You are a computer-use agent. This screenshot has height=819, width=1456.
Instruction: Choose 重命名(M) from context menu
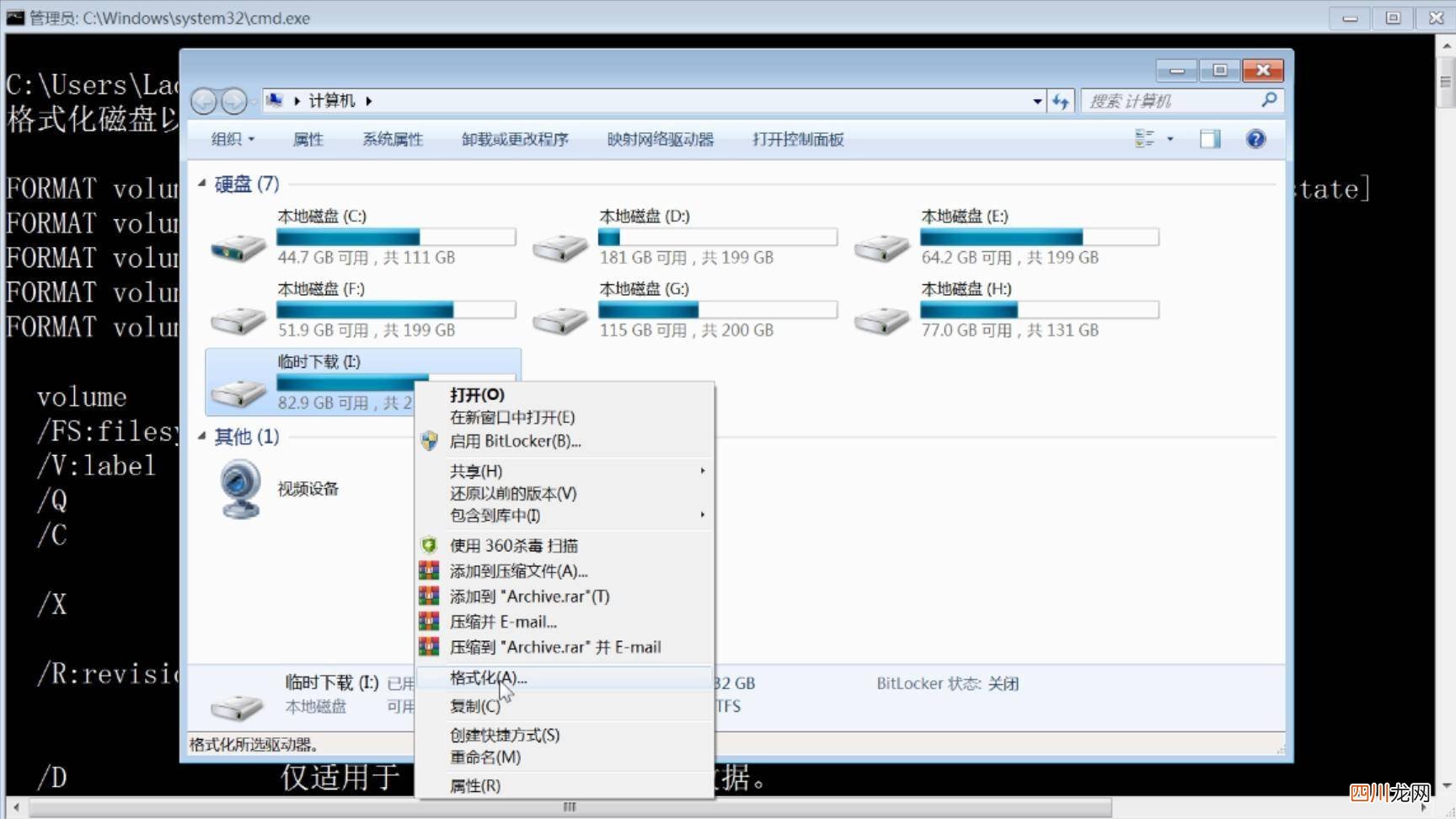[485, 757]
